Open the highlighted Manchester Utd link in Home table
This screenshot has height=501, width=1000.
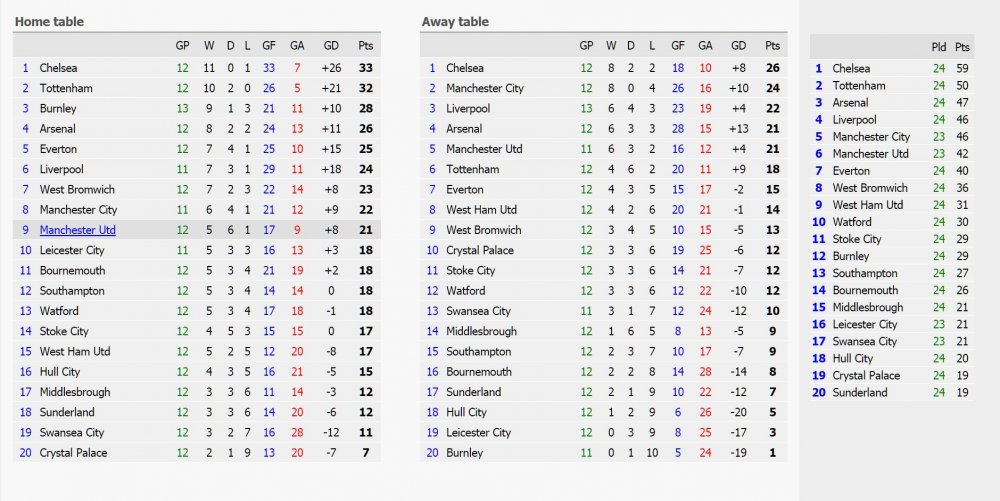(77, 230)
